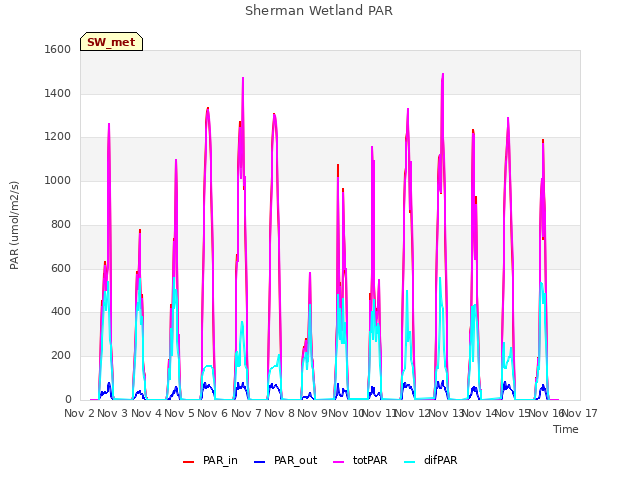Click the cyan difPAR legend swatch
Image resolution: width=640 pixels, height=480 pixels.
(x=409, y=462)
